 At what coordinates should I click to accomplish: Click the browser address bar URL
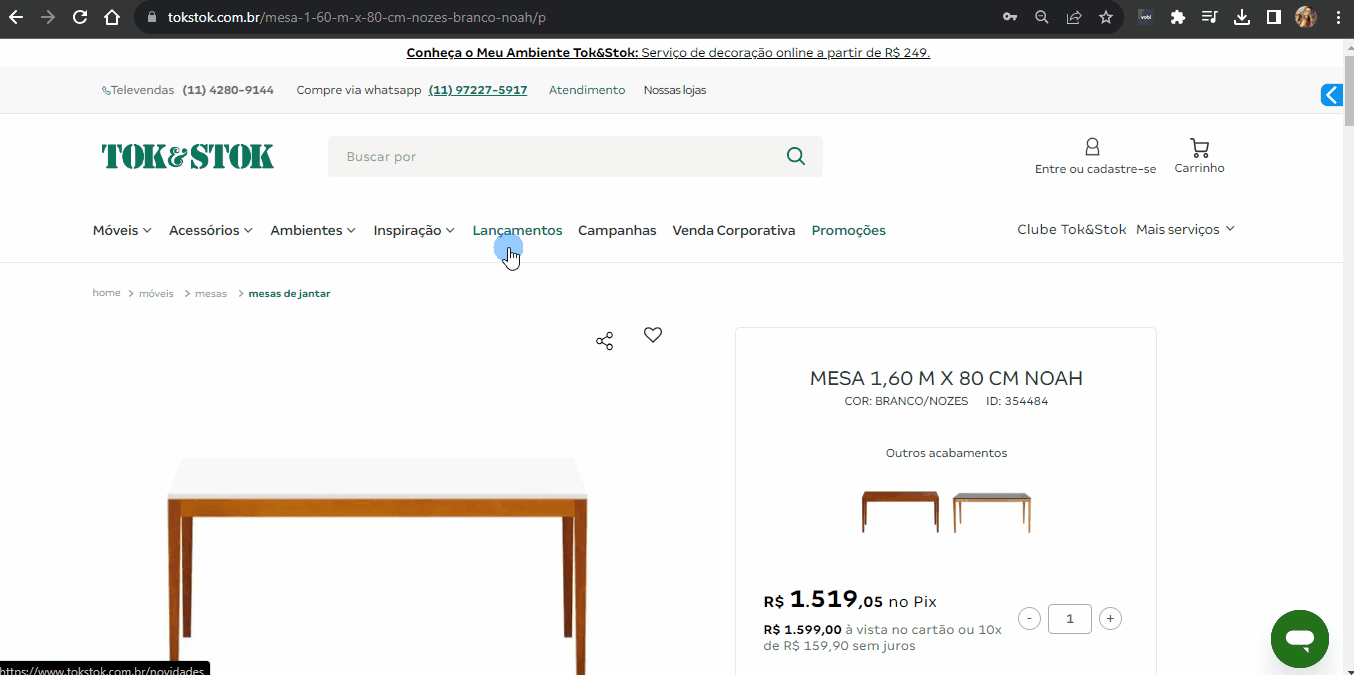[356, 18]
